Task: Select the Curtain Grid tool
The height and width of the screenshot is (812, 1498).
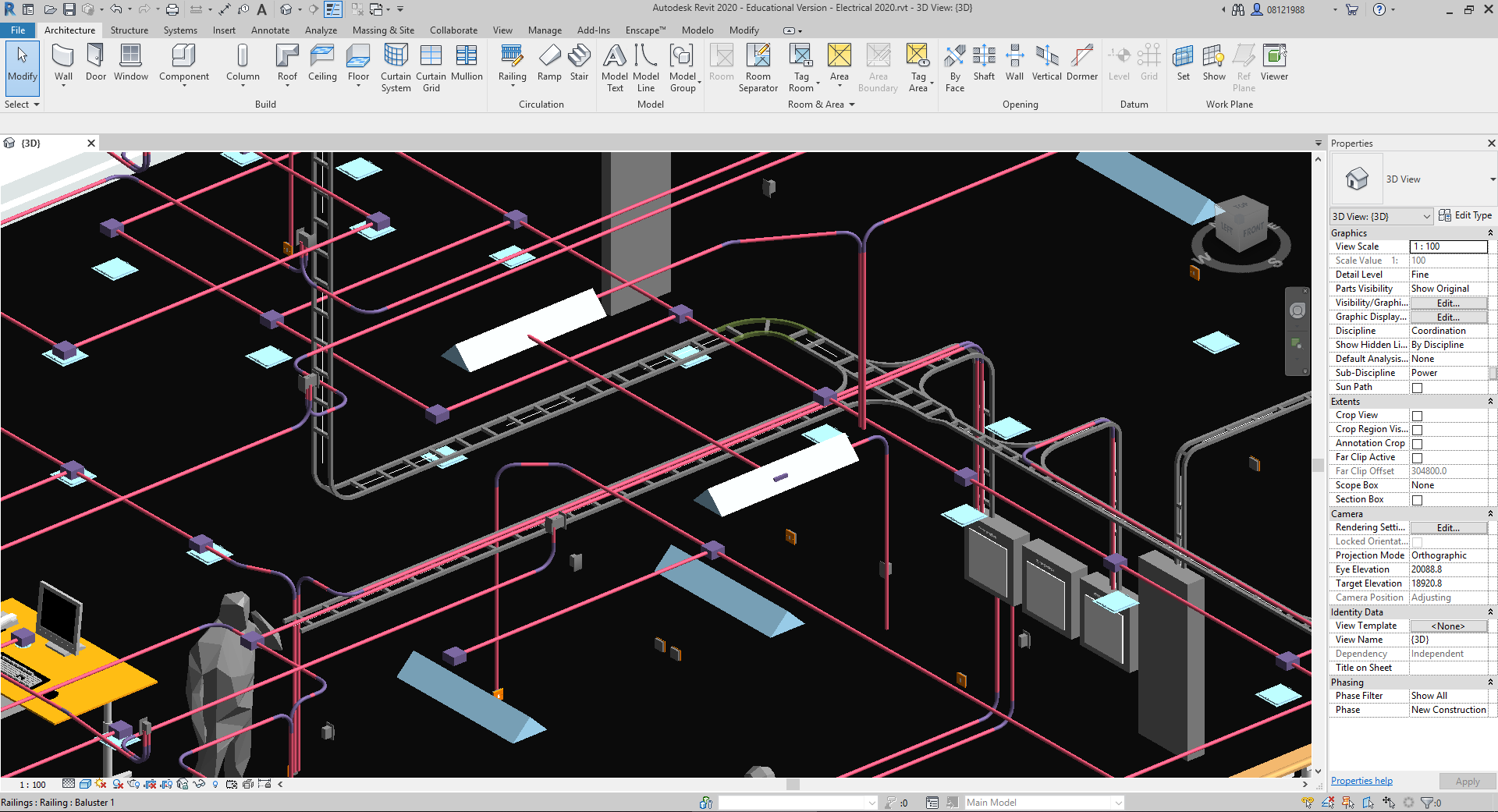Action: [x=431, y=67]
